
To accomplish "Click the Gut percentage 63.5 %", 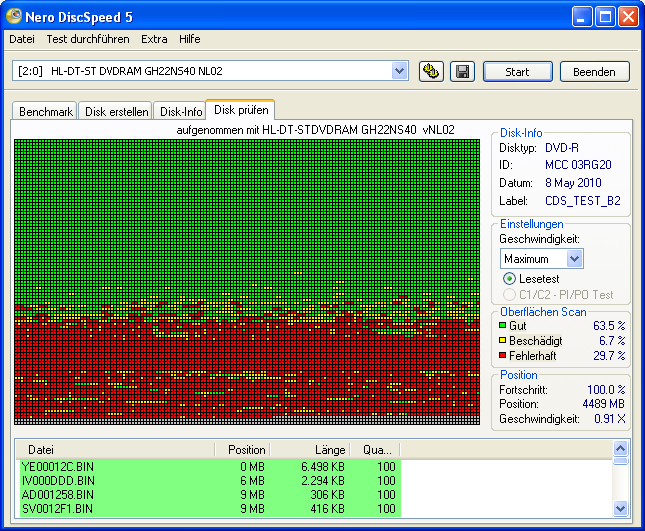I will (609, 325).
